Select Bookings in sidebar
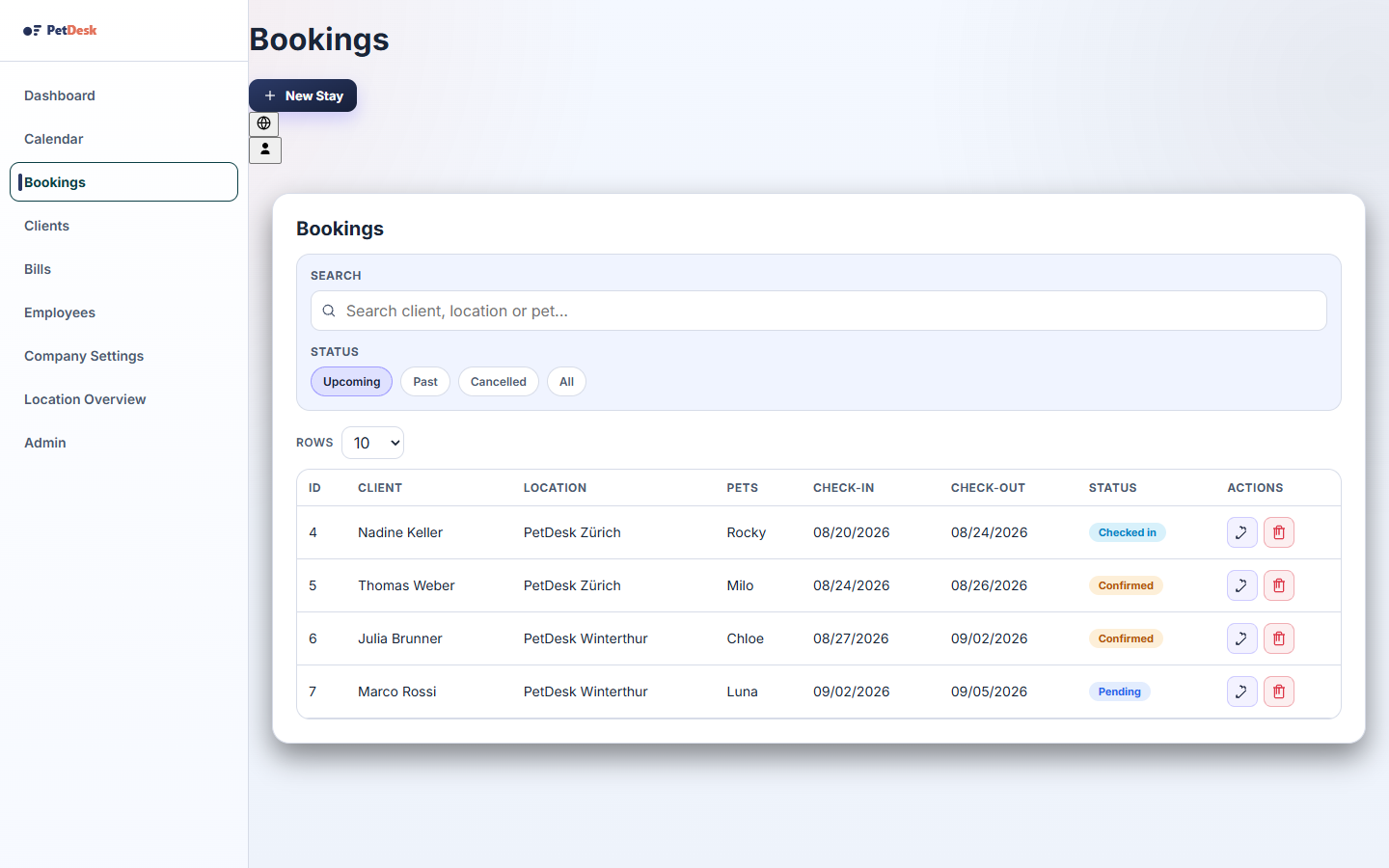Image resolution: width=1389 pixels, height=868 pixels. (x=123, y=182)
